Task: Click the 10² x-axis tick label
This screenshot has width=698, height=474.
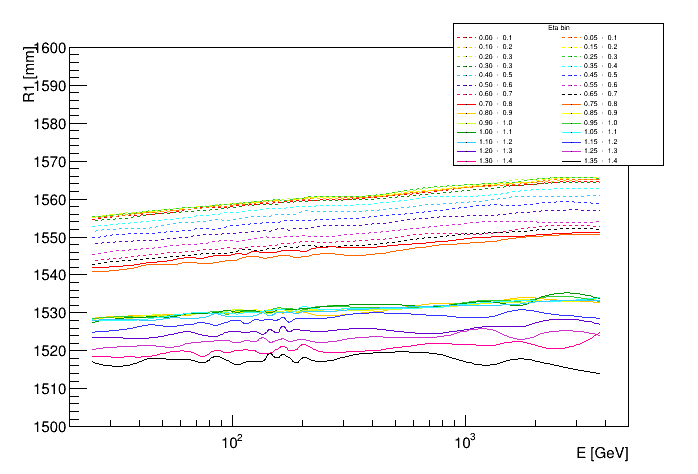Action: (232, 442)
